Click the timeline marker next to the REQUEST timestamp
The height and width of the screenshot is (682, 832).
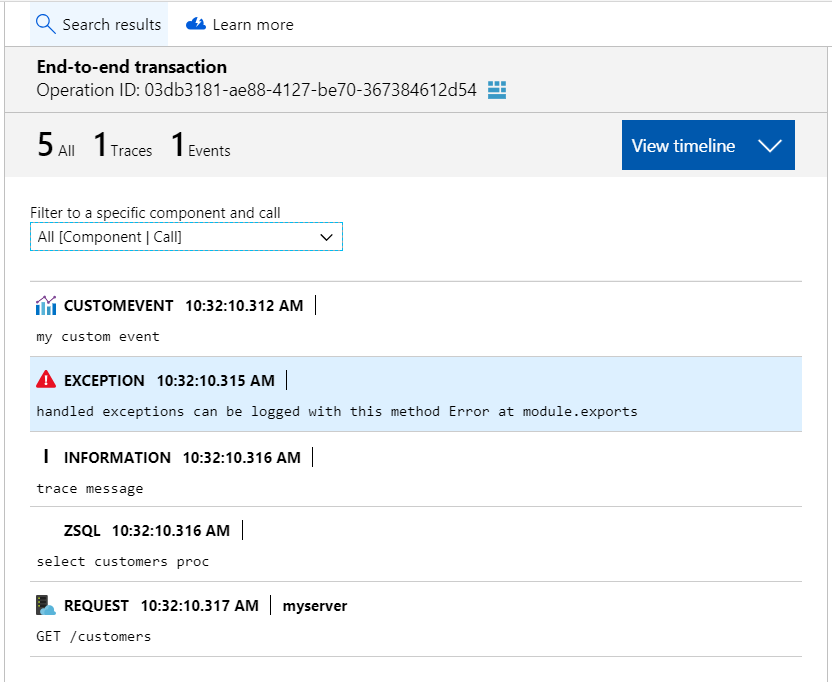[x=270, y=604]
